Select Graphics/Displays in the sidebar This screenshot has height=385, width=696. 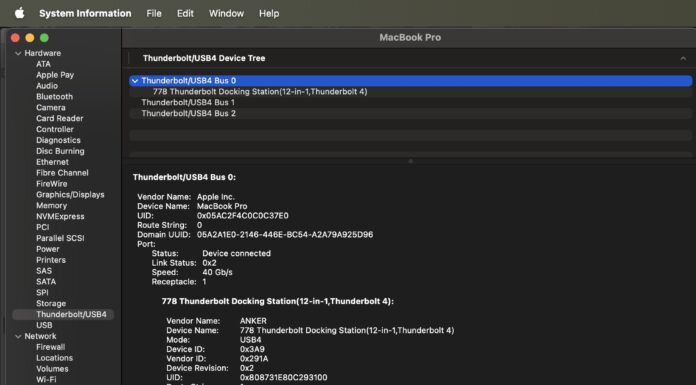70,194
